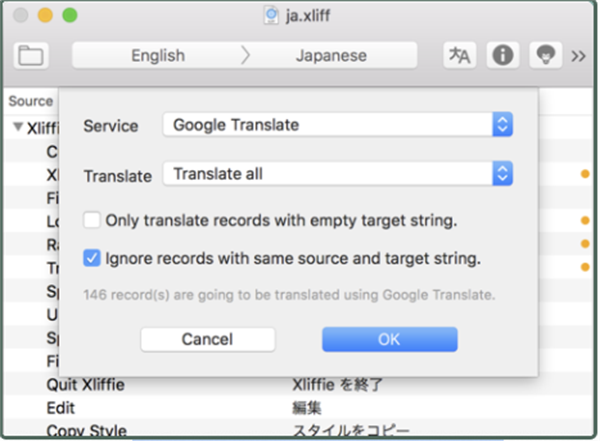Click the target text Xliffie を終了
The image size is (600, 441).
(x=337, y=384)
